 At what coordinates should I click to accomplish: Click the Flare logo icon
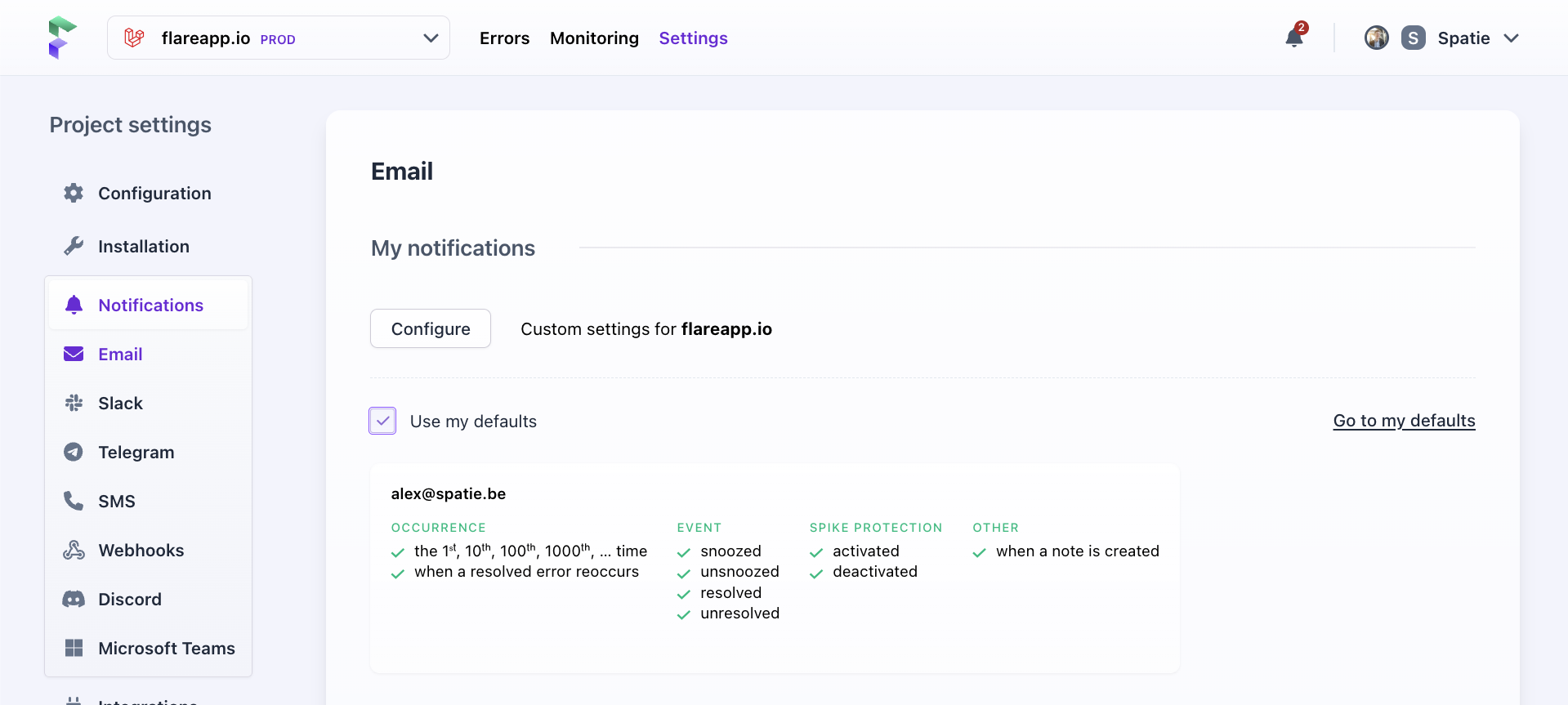pos(62,38)
